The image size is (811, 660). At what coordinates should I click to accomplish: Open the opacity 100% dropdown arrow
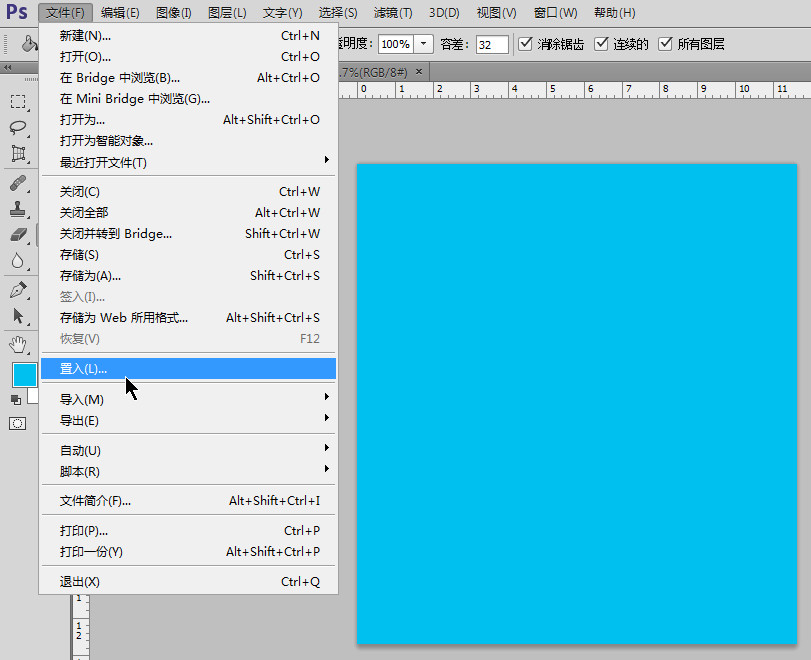[424, 44]
